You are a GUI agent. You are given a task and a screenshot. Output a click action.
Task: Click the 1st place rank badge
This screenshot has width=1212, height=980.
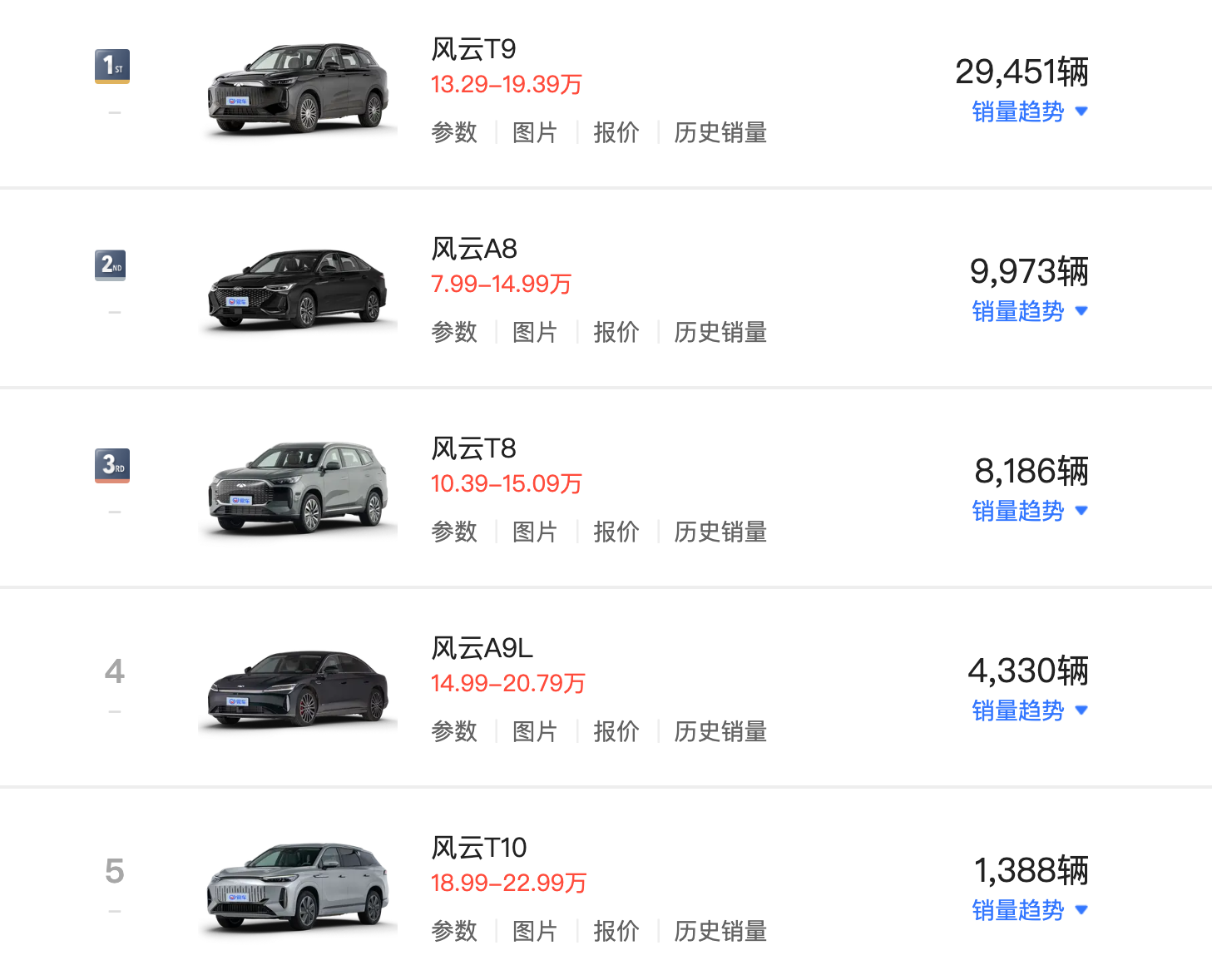pyautogui.click(x=112, y=66)
